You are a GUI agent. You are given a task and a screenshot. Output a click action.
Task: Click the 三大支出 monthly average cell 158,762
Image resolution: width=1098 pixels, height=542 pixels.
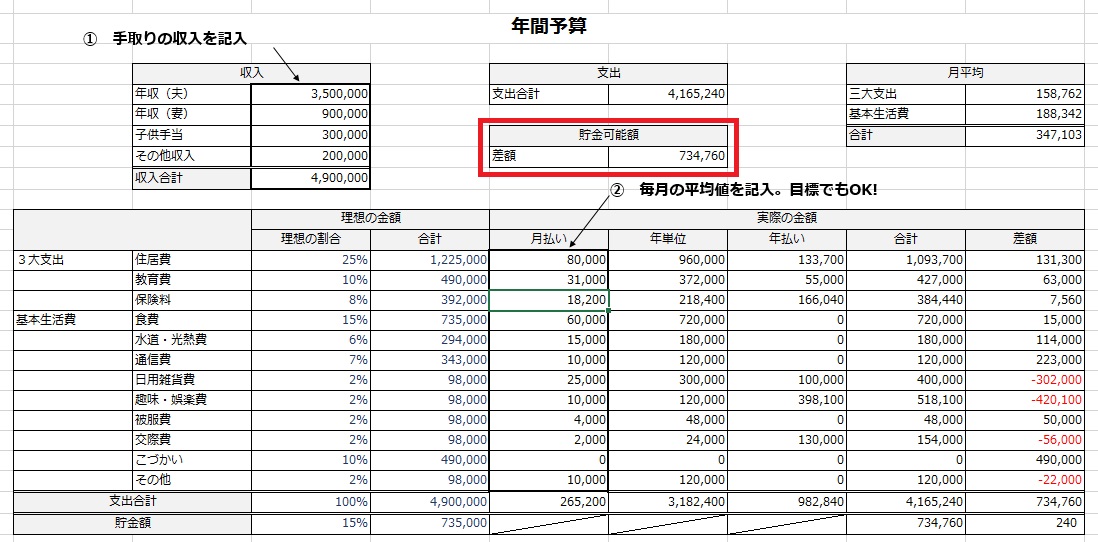coord(1025,93)
